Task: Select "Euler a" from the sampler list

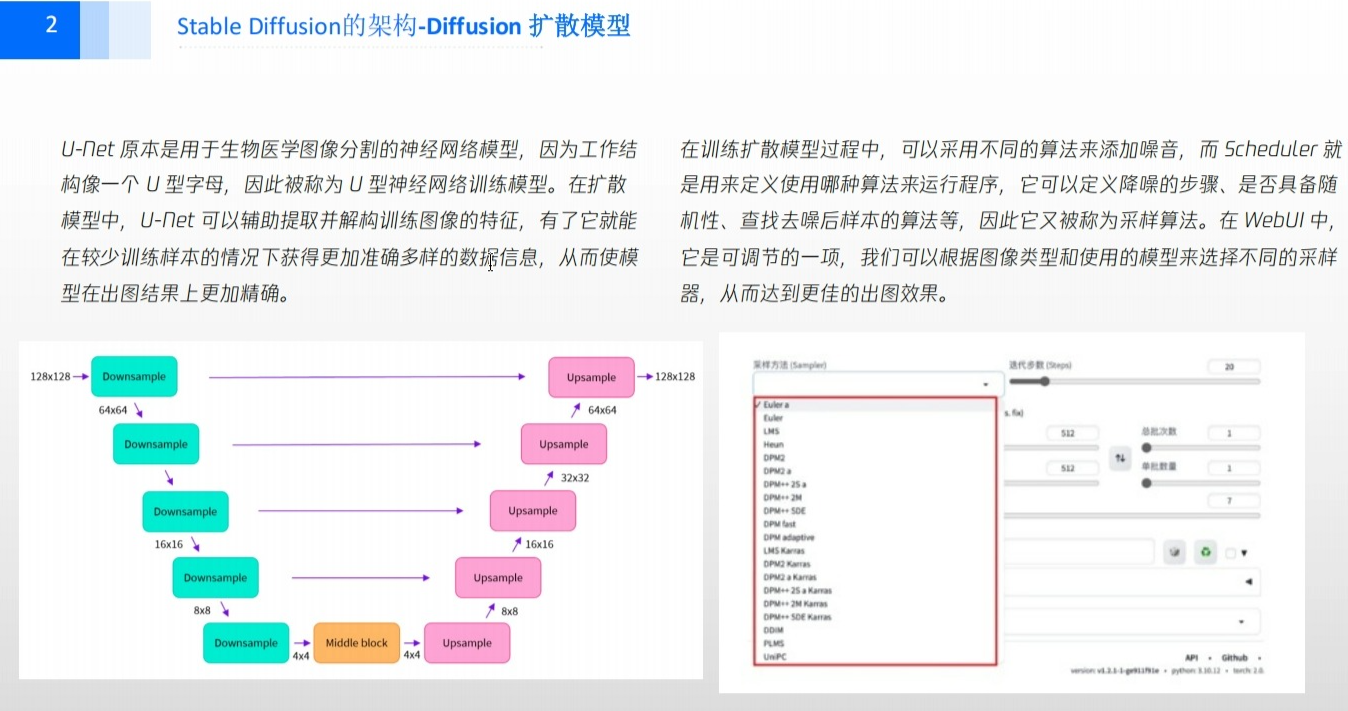Action: pyautogui.click(x=790, y=404)
